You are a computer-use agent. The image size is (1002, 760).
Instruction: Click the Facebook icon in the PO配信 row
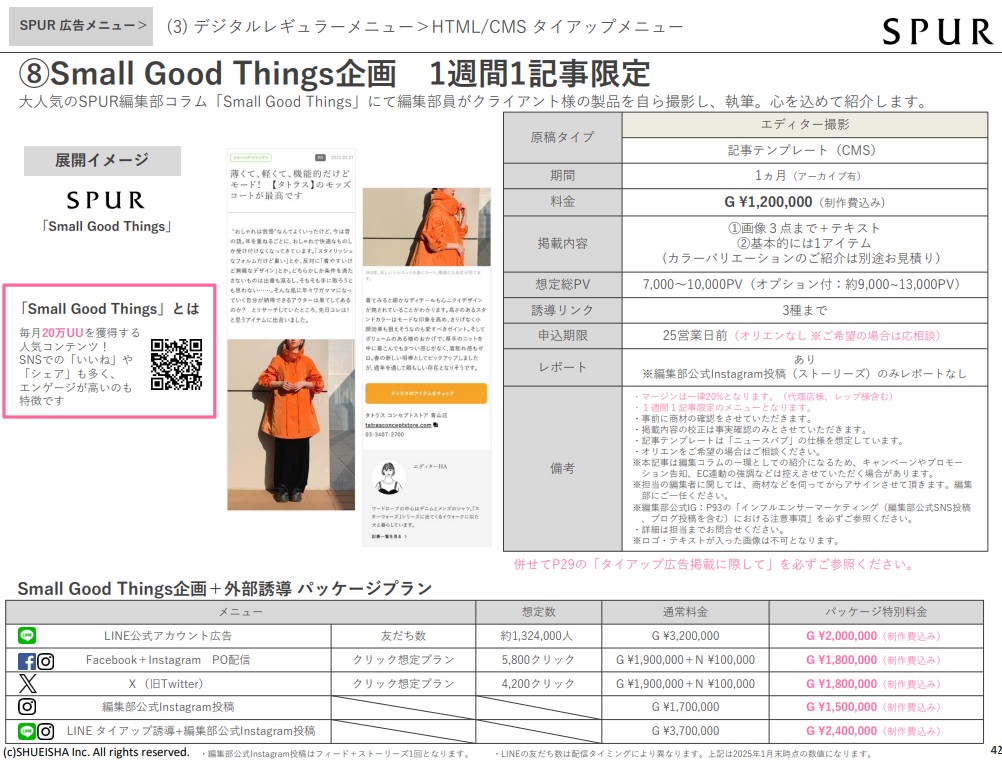[27, 660]
